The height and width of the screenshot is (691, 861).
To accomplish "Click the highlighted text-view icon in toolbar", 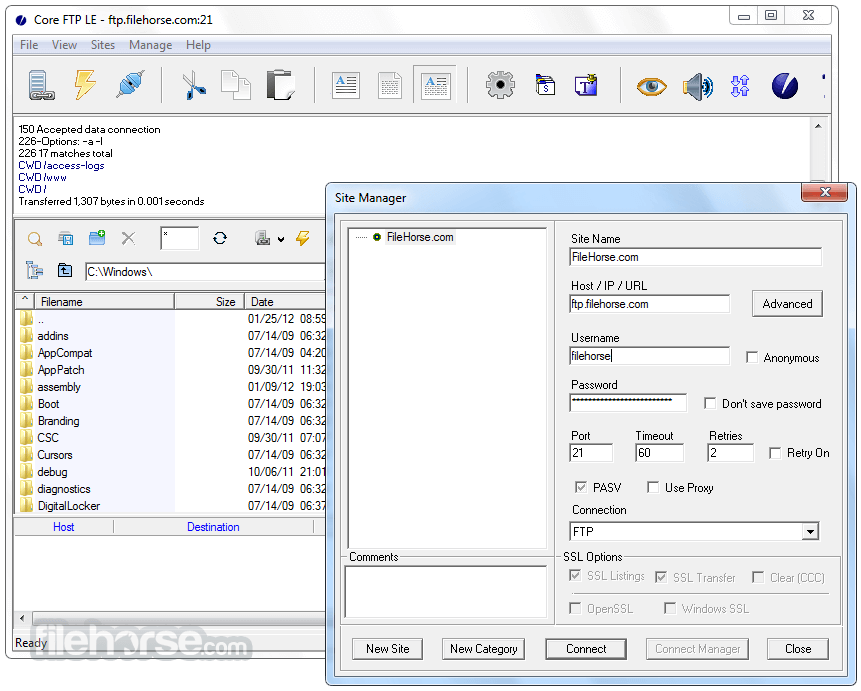I will coord(435,85).
